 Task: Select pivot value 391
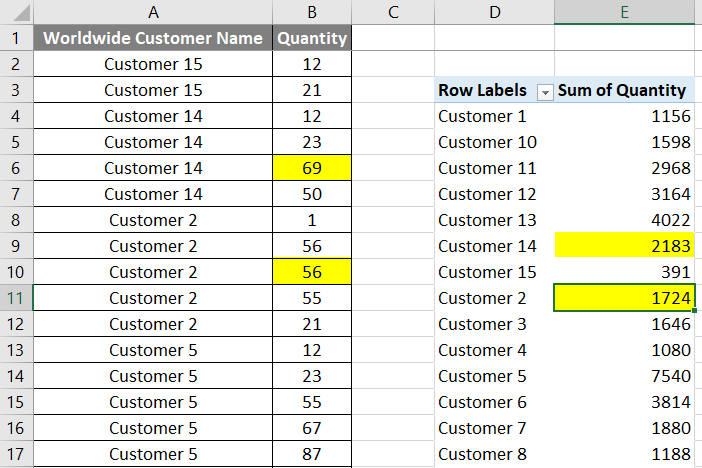[625, 272]
